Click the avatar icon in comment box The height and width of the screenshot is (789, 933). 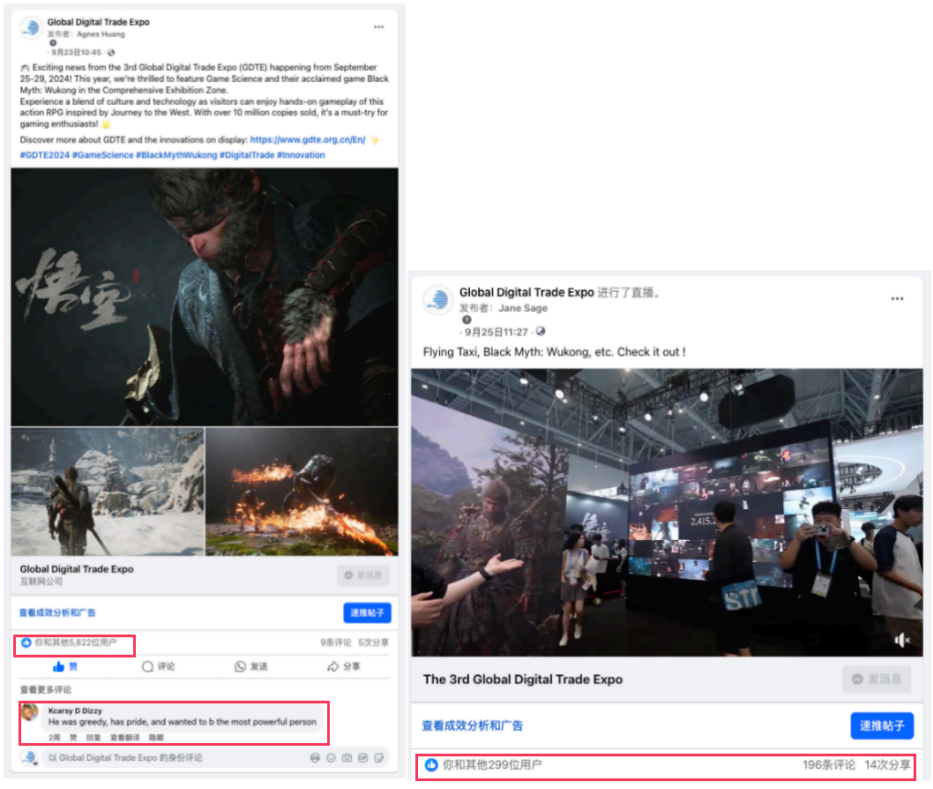pyautogui.click(x=315, y=758)
